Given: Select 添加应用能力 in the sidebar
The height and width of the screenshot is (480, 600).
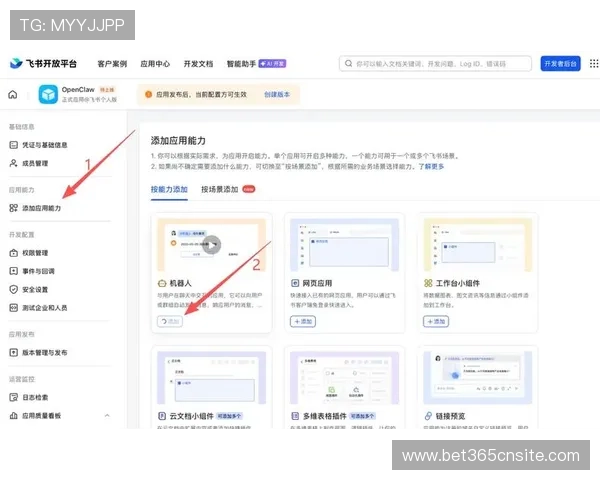Looking at the screenshot, I should pyautogui.click(x=40, y=208).
